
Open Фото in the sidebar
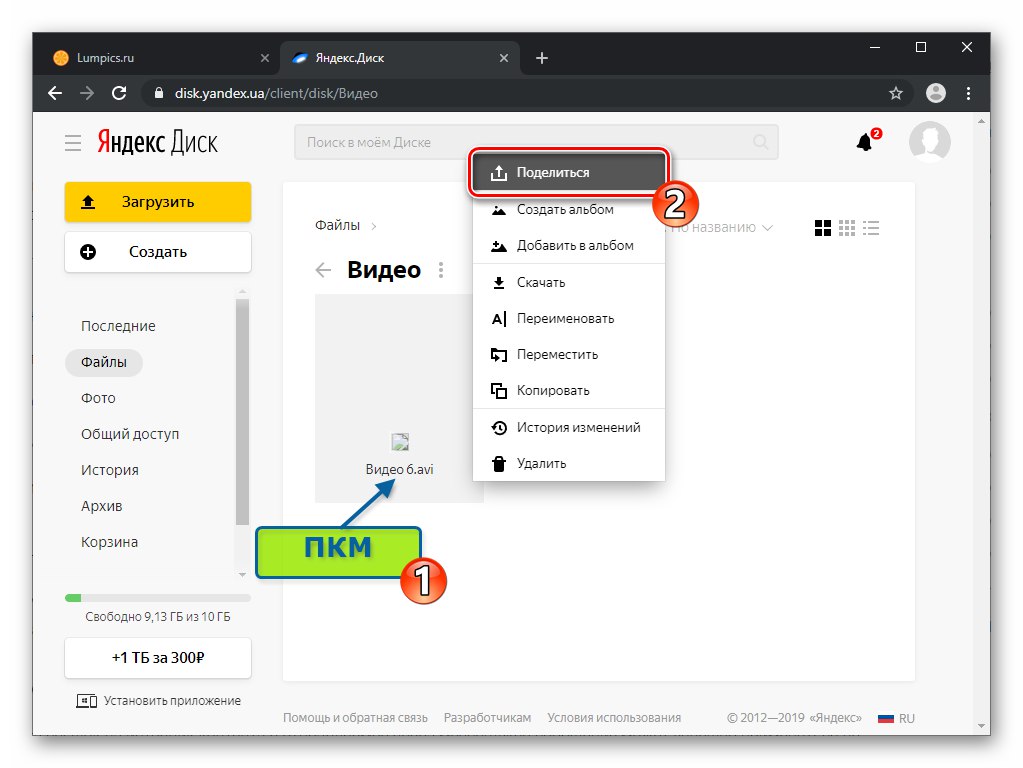99,398
